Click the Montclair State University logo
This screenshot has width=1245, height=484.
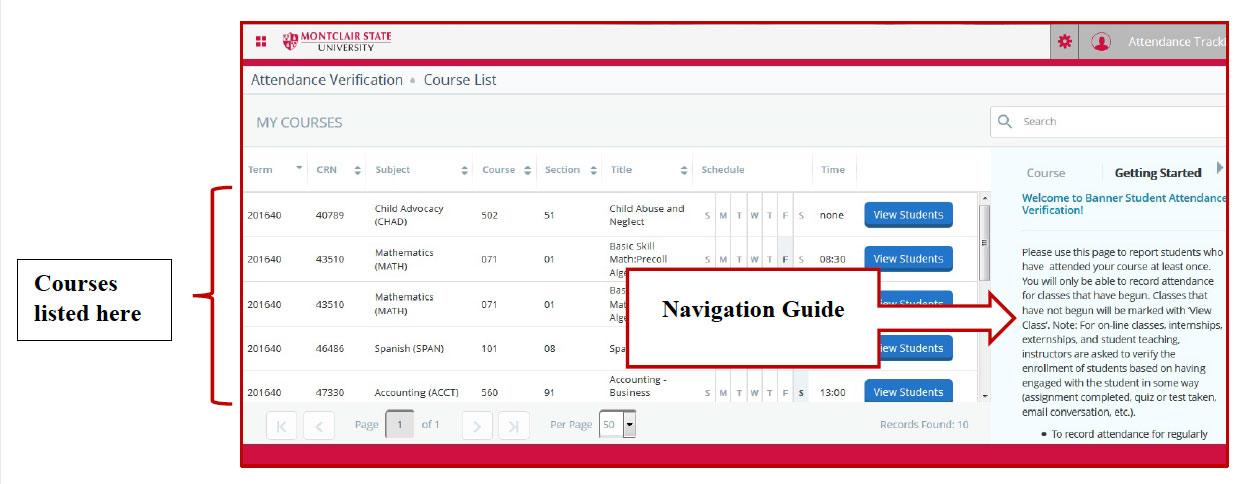click(337, 41)
